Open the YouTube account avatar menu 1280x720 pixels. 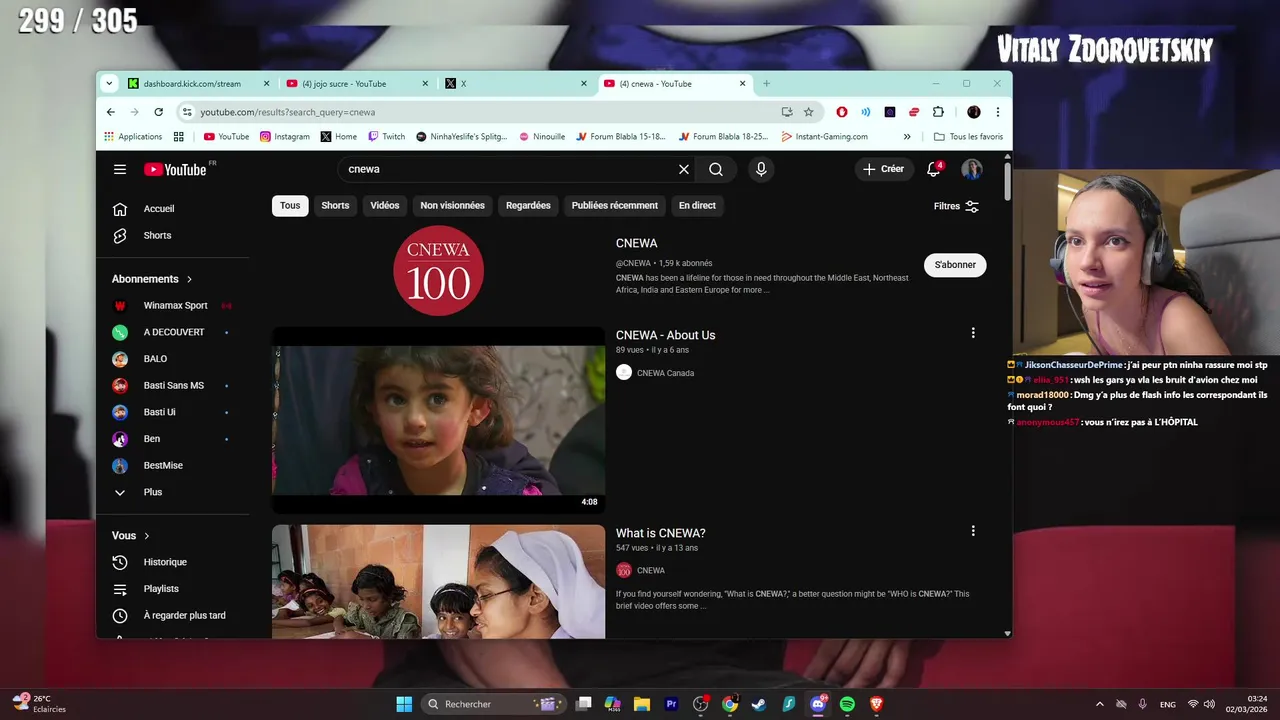click(972, 169)
